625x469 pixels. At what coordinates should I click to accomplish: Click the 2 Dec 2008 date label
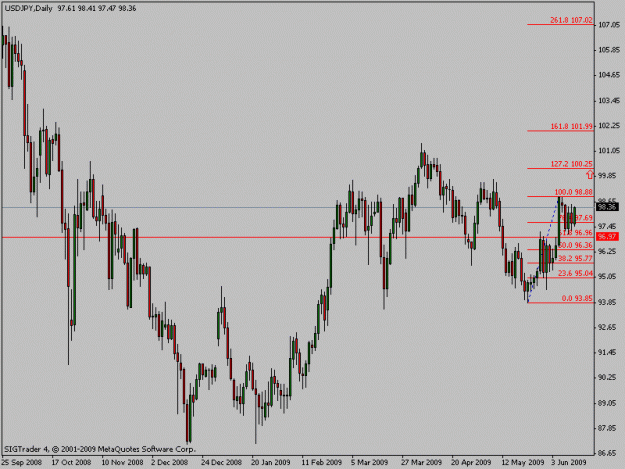[x=170, y=462]
